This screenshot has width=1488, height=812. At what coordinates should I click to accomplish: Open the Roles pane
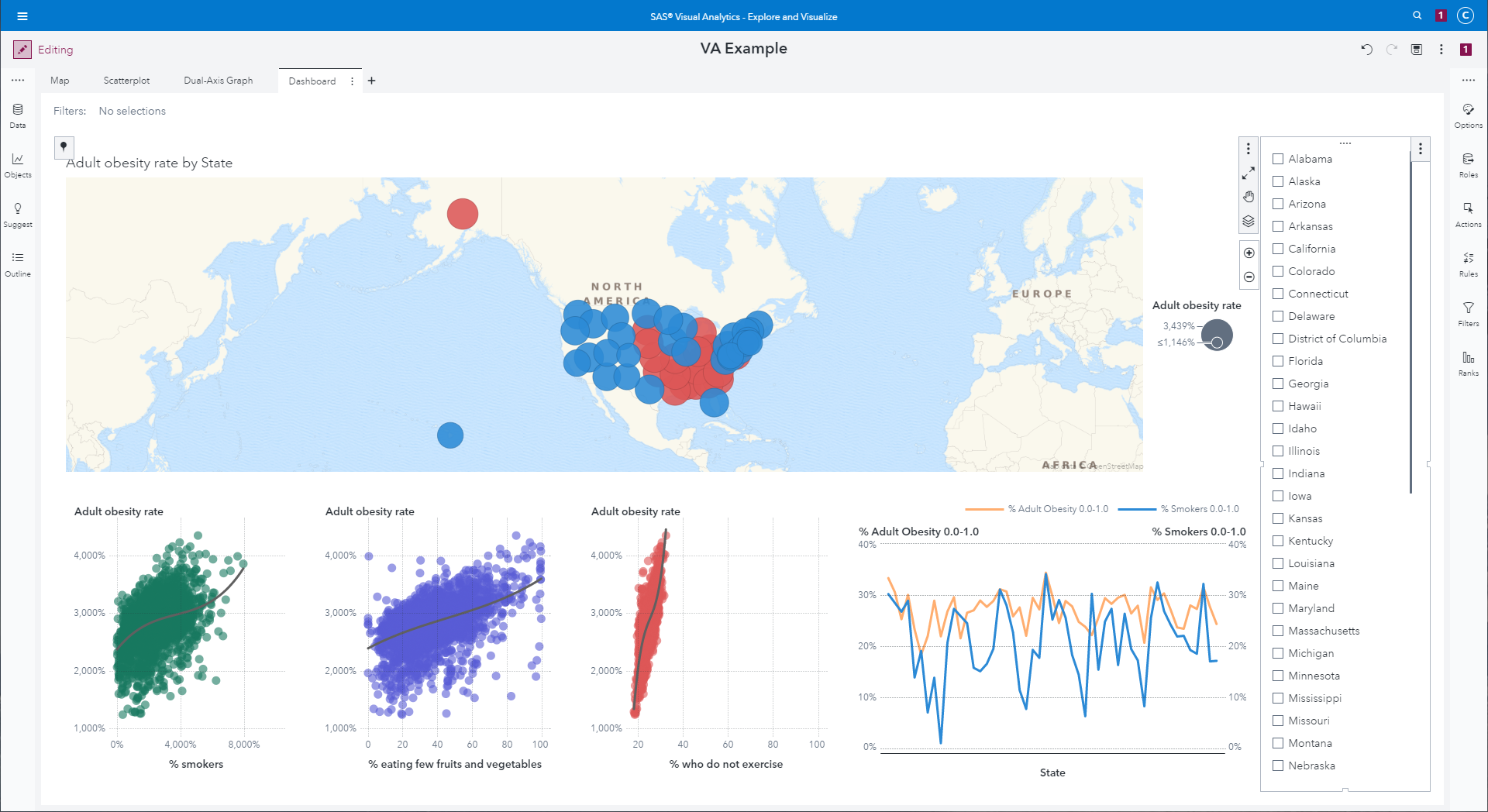pos(1469,164)
